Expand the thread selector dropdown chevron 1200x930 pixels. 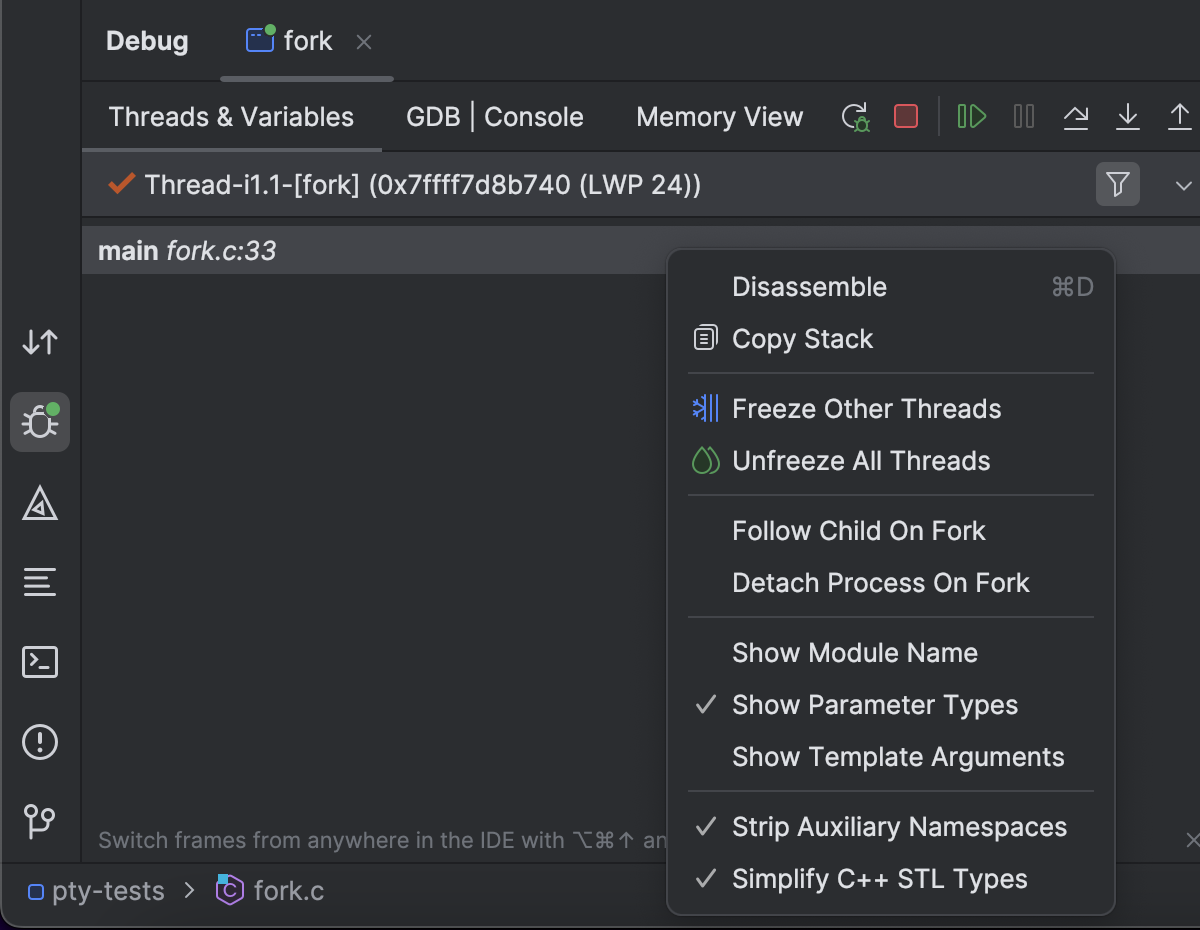coord(1184,185)
